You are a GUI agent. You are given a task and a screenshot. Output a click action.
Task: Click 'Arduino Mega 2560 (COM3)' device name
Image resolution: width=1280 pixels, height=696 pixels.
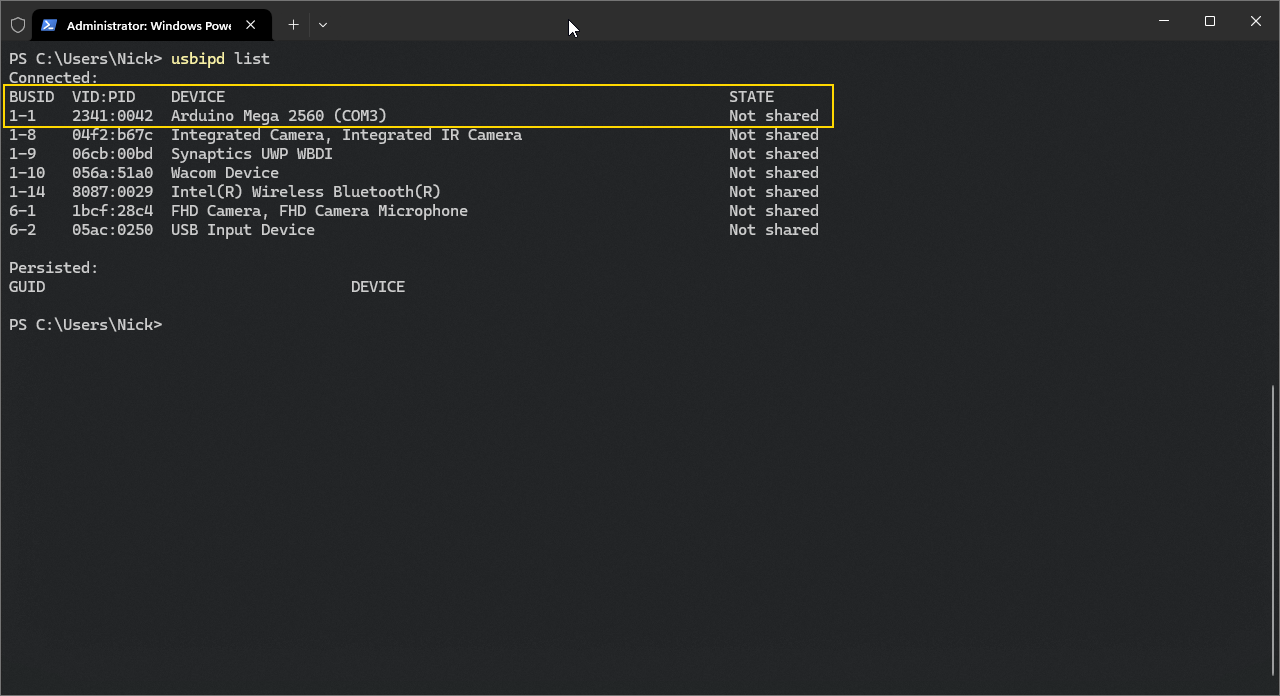279,116
